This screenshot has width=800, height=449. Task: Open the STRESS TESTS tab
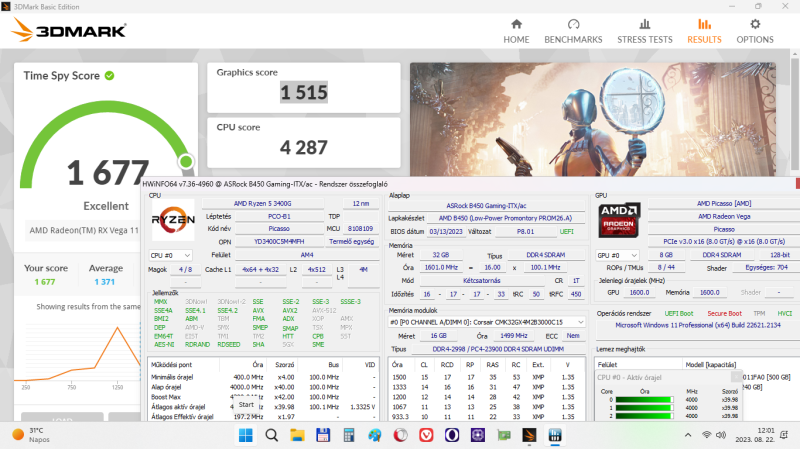pos(645,32)
